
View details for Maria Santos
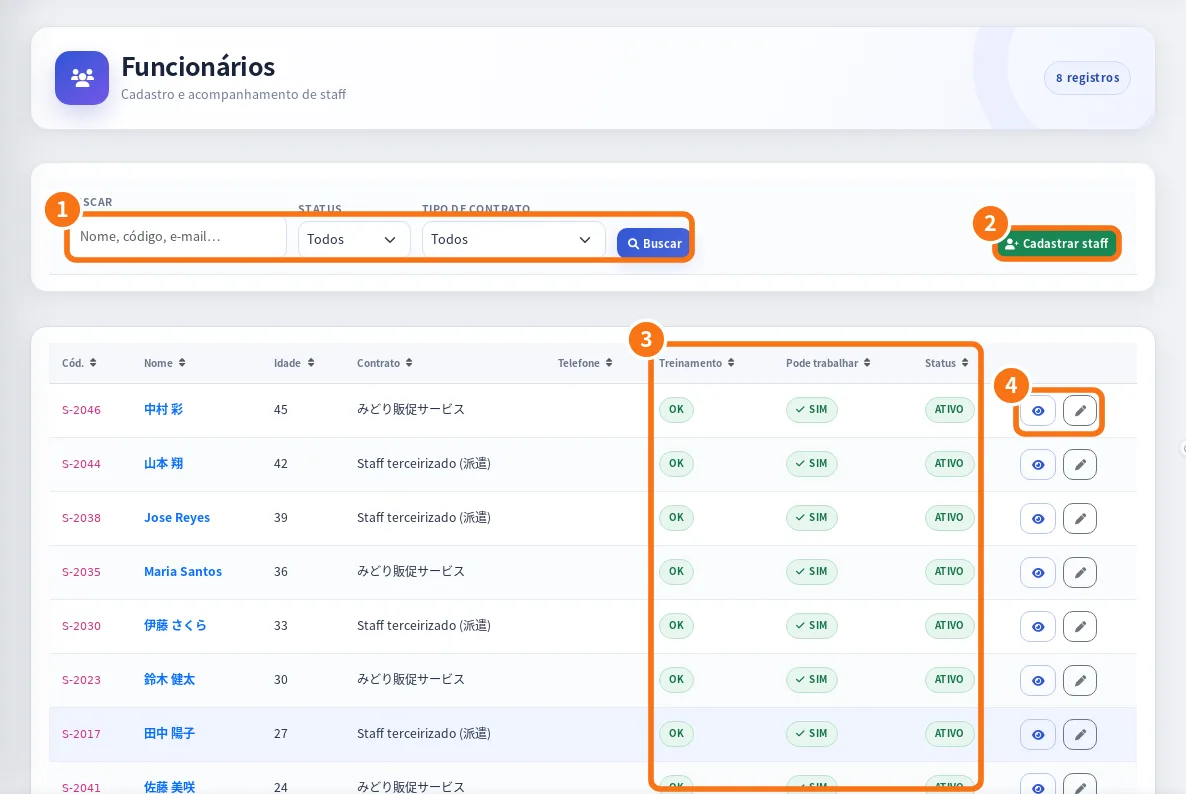[1038, 572]
